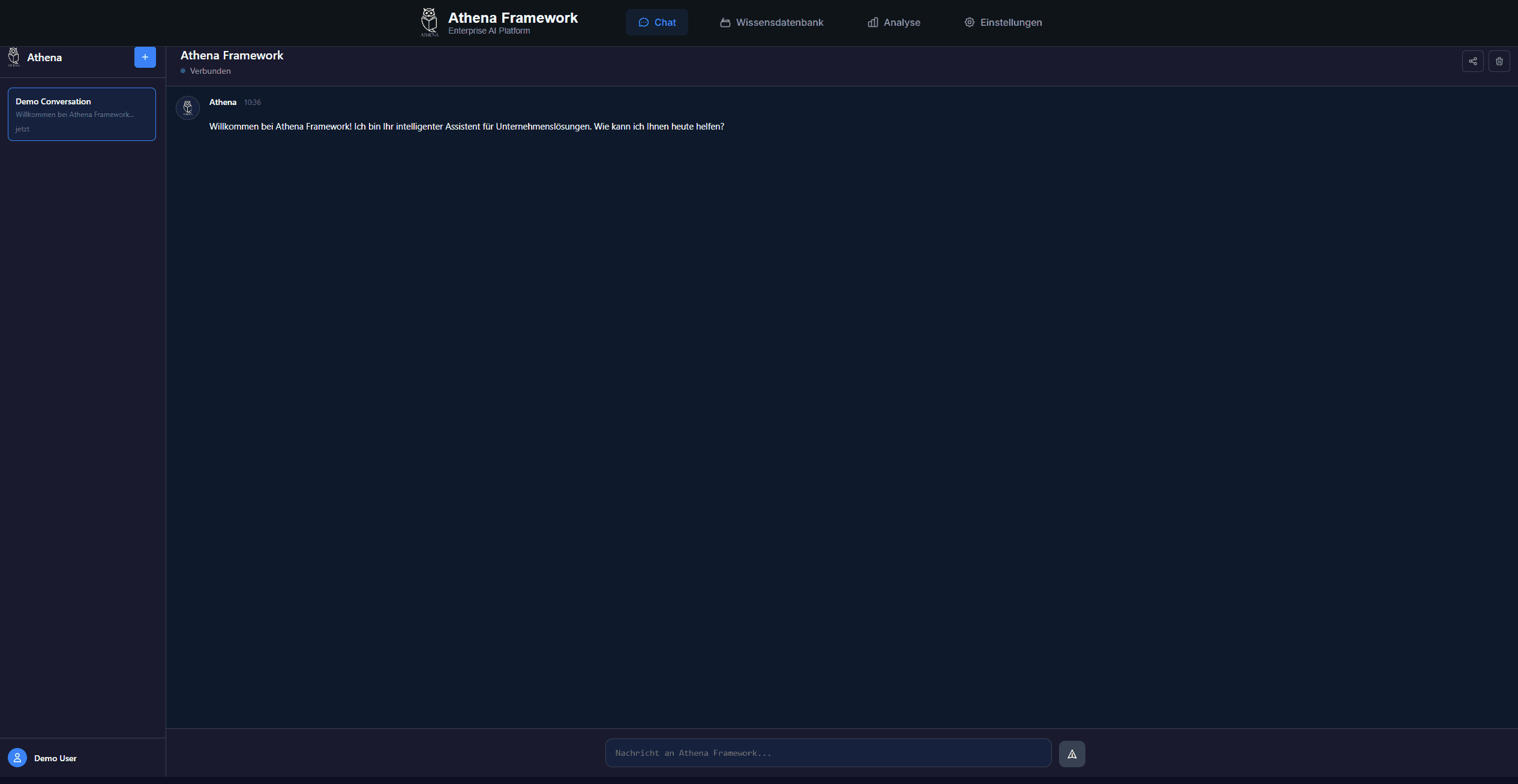The image size is (1518, 784).
Task: Click the paper plane send icon
Action: pyautogui.click(x=1072, y=753)
